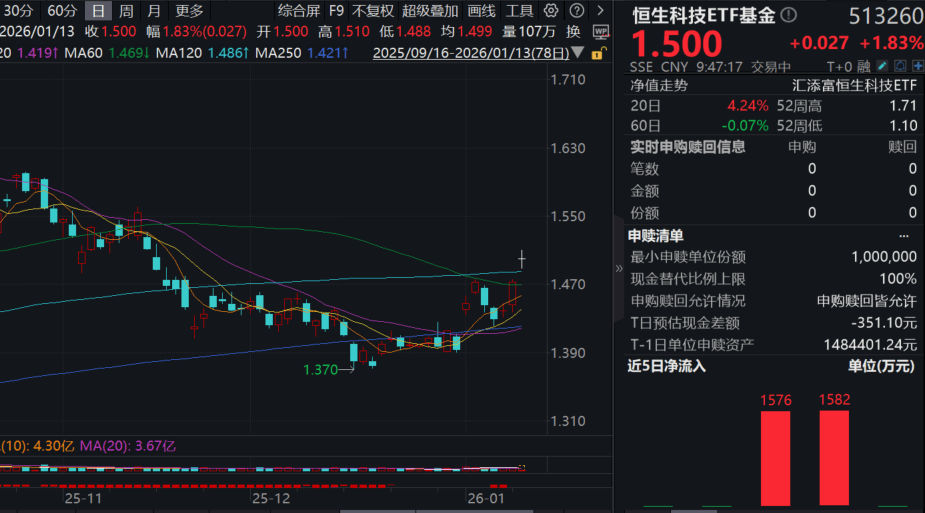This screenshot has width=925, height=513.
Task: Toggle 不复权 adjustment mode
Action: pos(372,11)
